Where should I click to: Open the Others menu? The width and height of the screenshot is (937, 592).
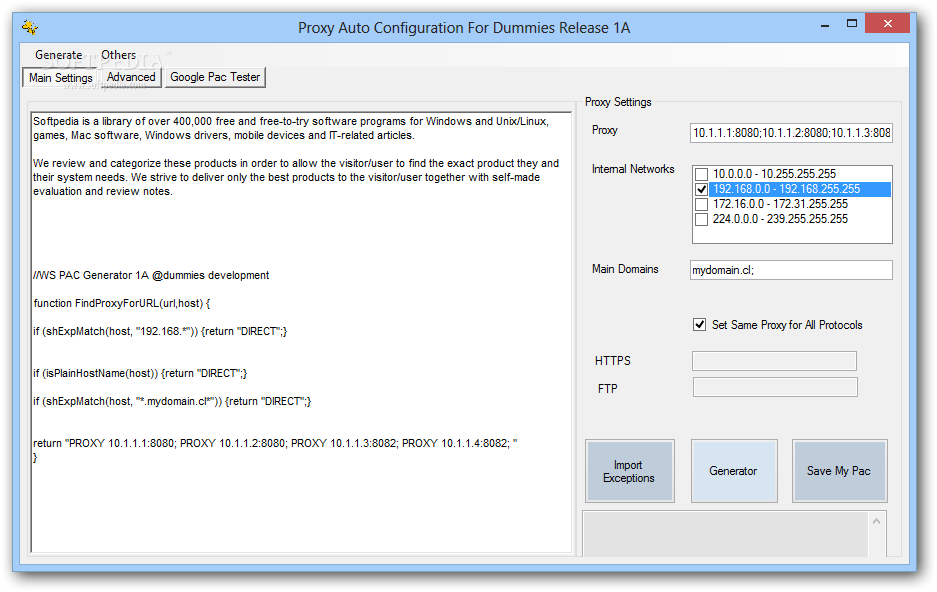click(119, 55)
